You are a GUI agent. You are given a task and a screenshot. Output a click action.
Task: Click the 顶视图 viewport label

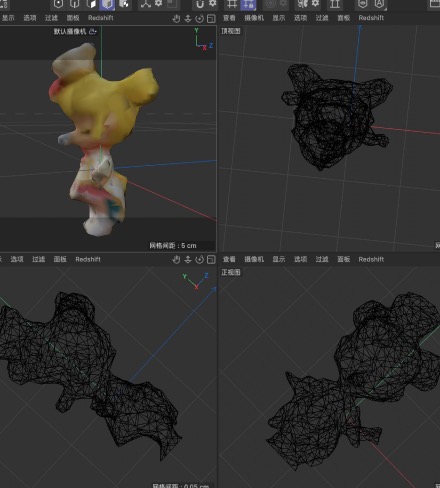tap(231, 31)
